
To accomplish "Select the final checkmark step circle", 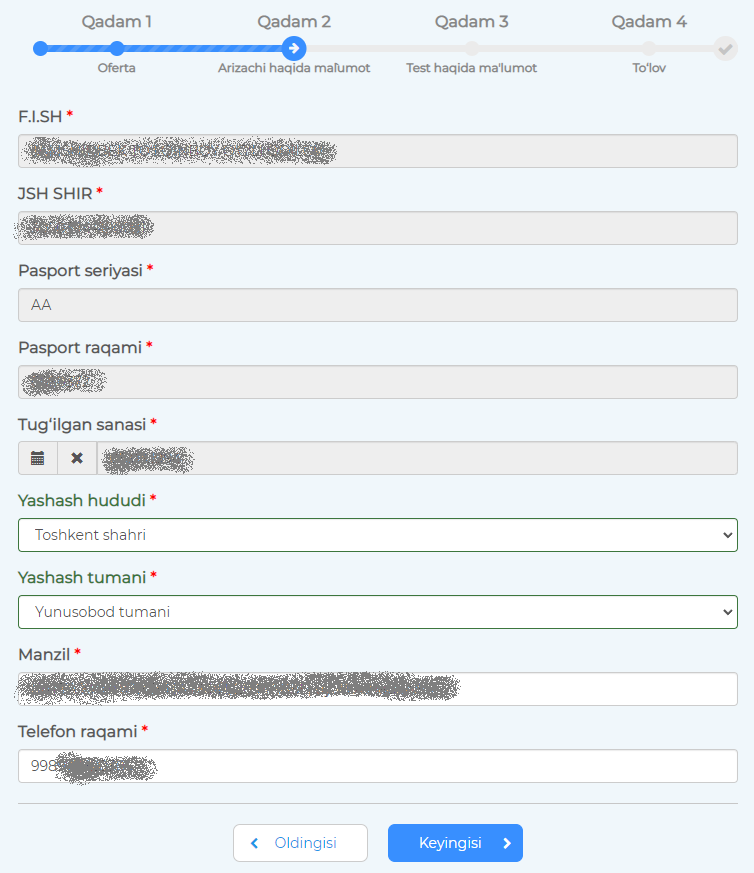I will pos(725,49).
